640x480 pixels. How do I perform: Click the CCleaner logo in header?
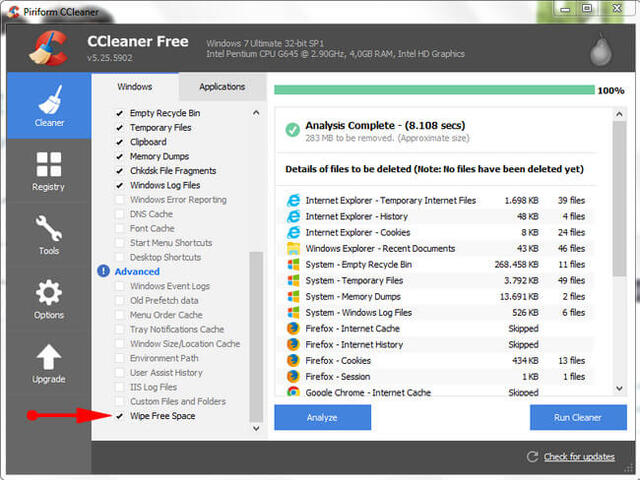(48, 48)
